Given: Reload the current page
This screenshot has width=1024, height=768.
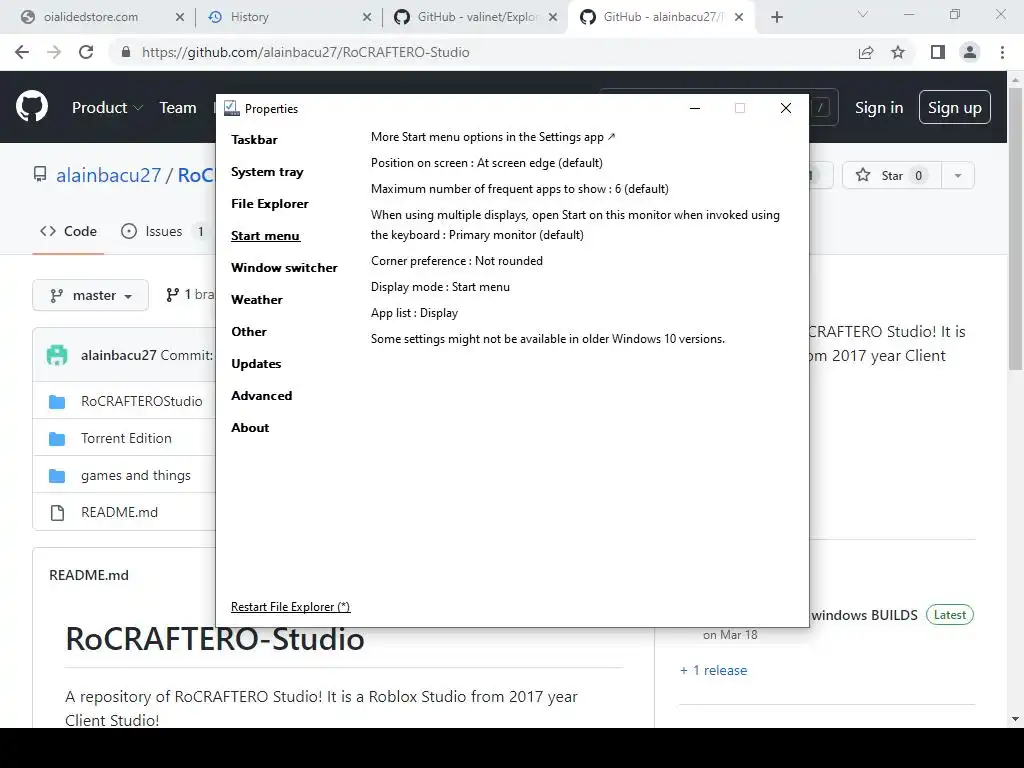Looking at the screenshot, I should 86,52.
